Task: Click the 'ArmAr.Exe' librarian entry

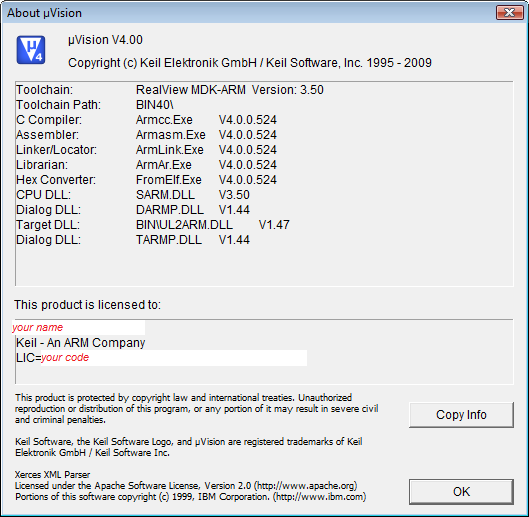Action: pyautogui.click(x=164, y=165)
